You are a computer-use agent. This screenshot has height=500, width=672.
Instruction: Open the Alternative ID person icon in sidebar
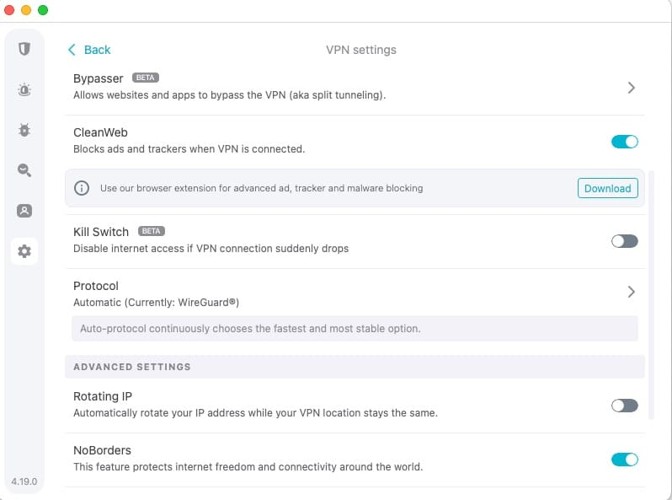tap(24, 211)
